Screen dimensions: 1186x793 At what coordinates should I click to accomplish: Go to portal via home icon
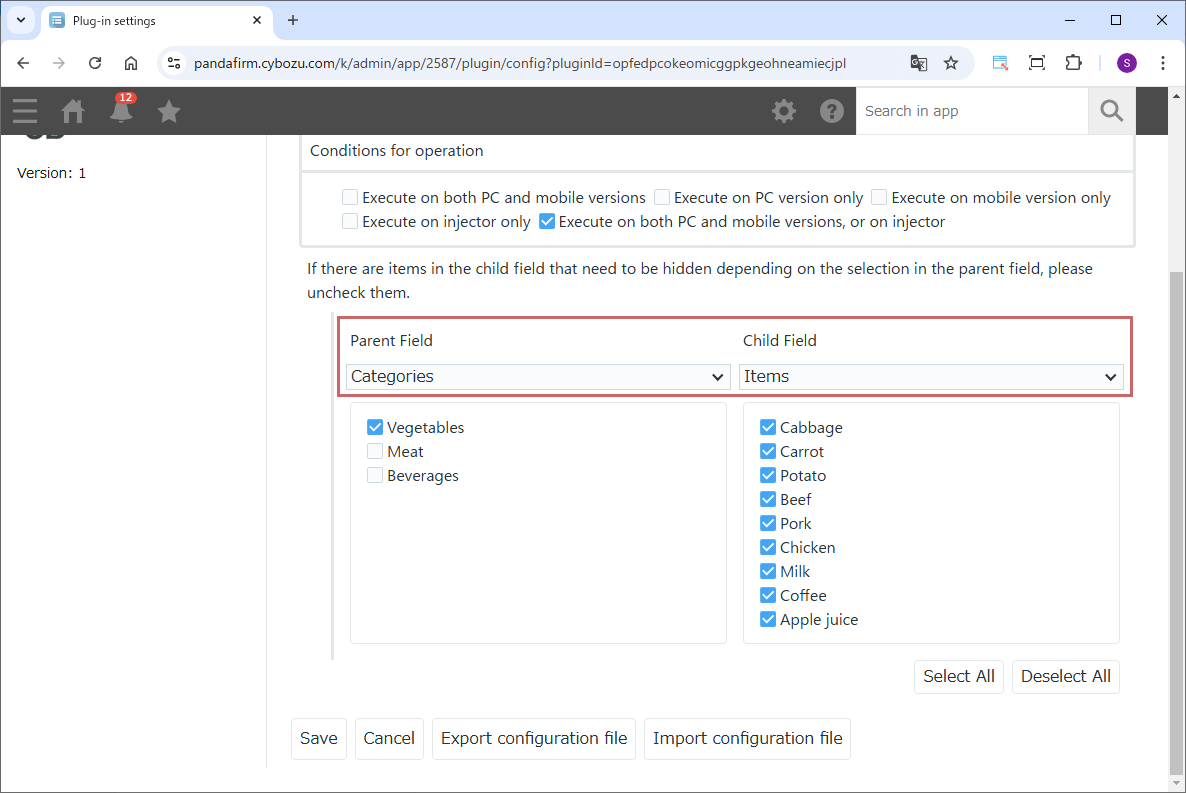point(73,111)
